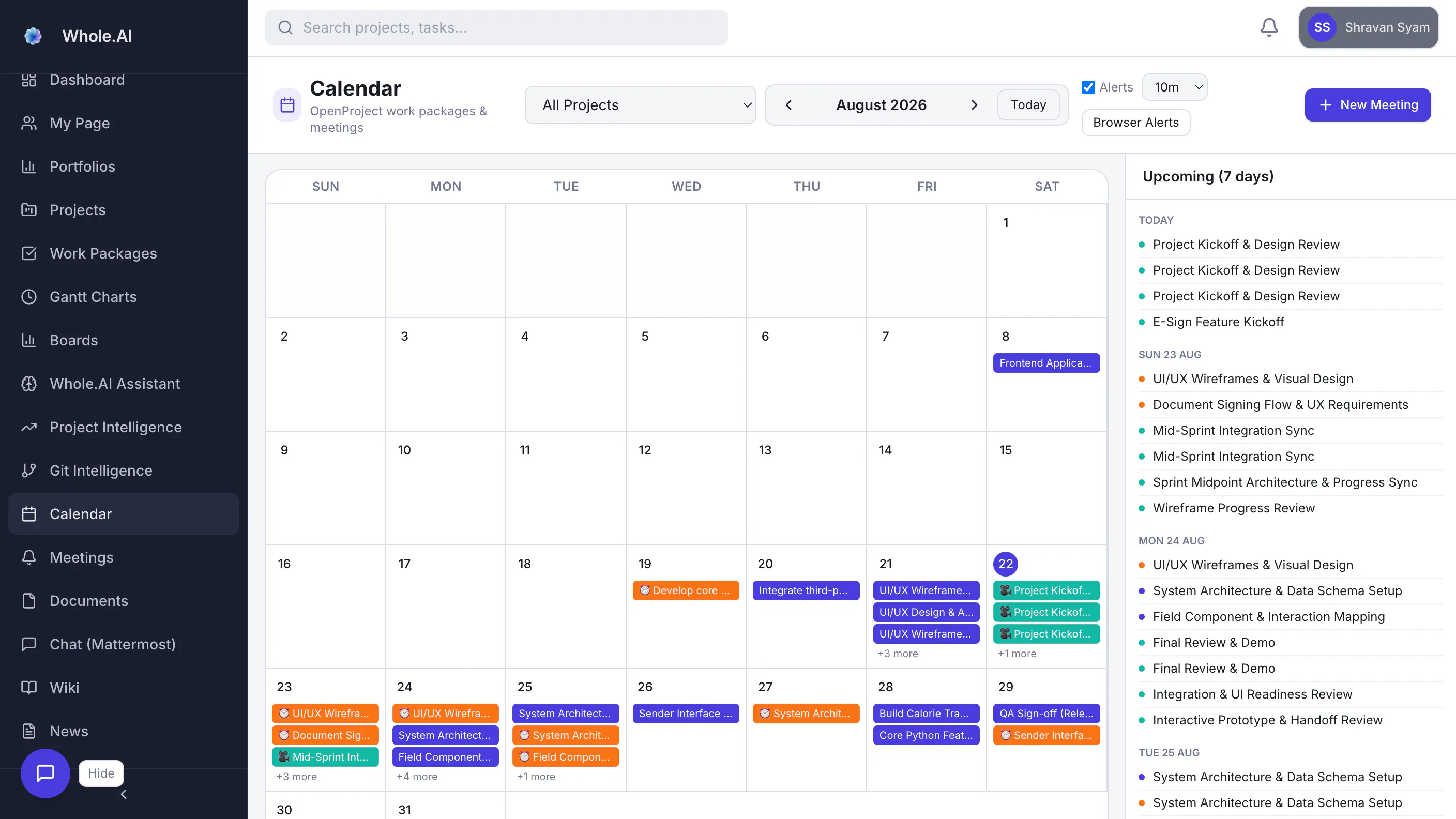1456x819 pixels.
Task: Open the floating chat bubble button
Action: click(x=45, y=773)
